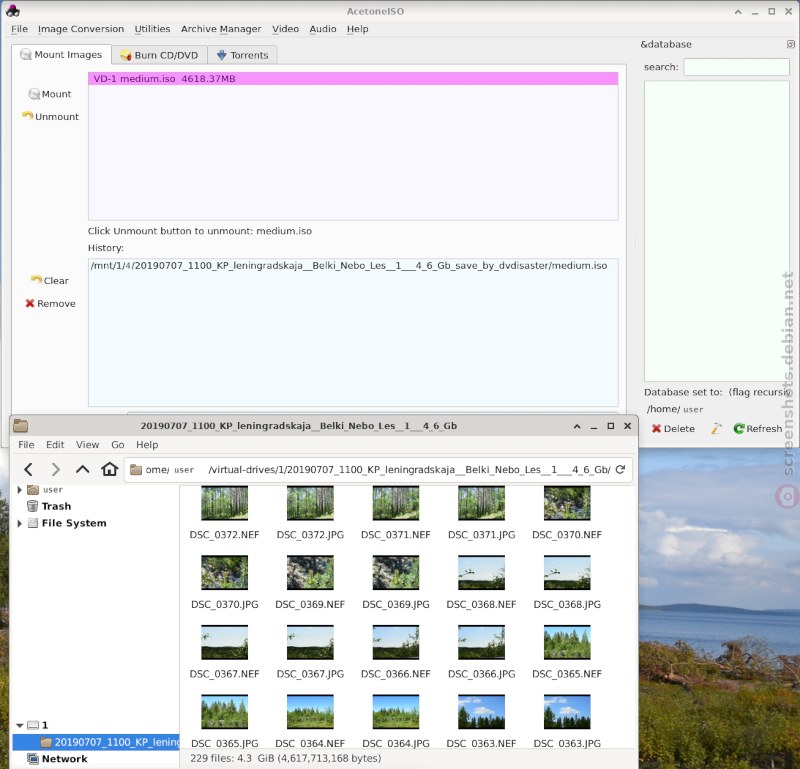Open the file manager File menu
800x769 pixels.
(x=26, y=445)
